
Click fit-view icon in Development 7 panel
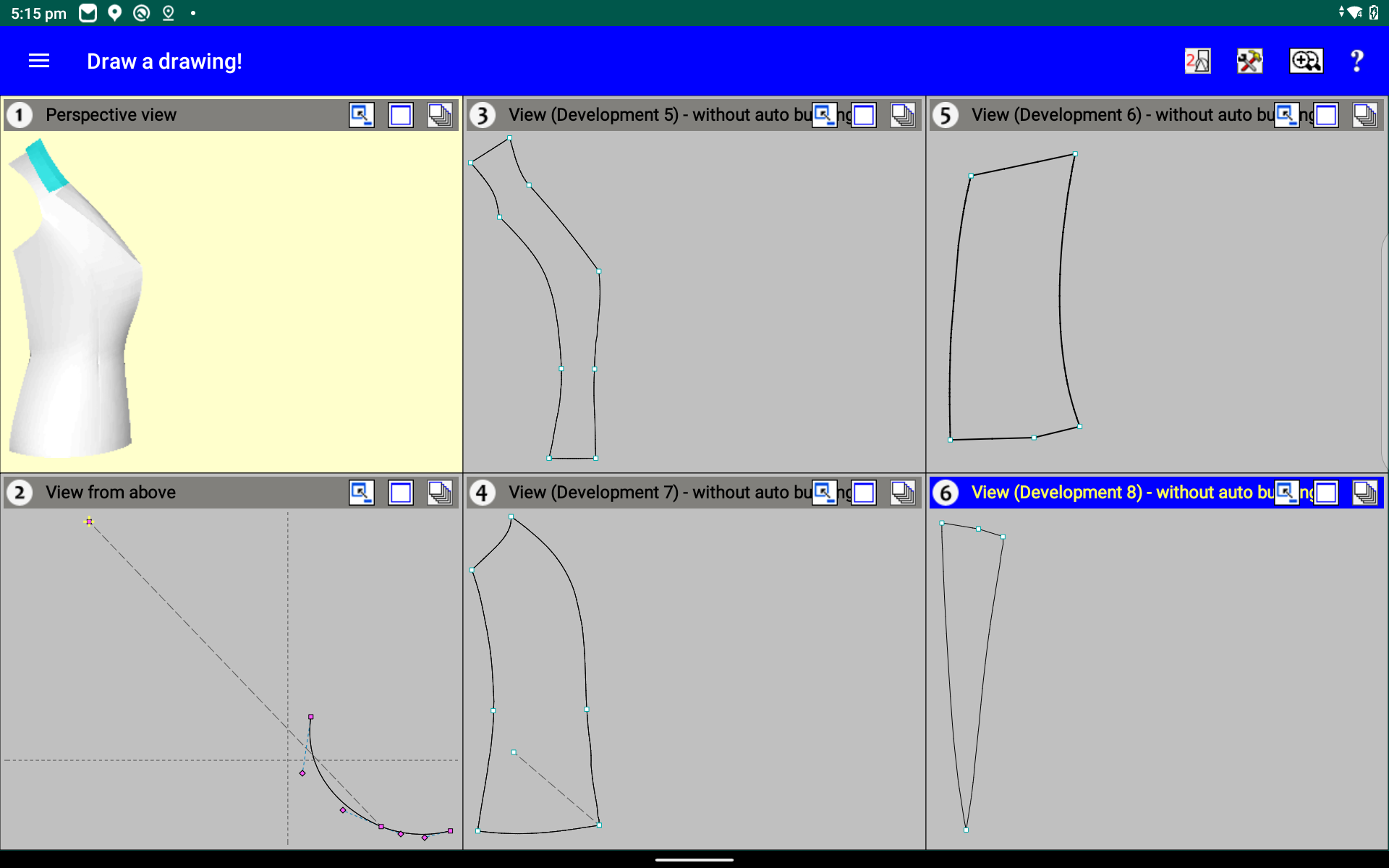824,493
